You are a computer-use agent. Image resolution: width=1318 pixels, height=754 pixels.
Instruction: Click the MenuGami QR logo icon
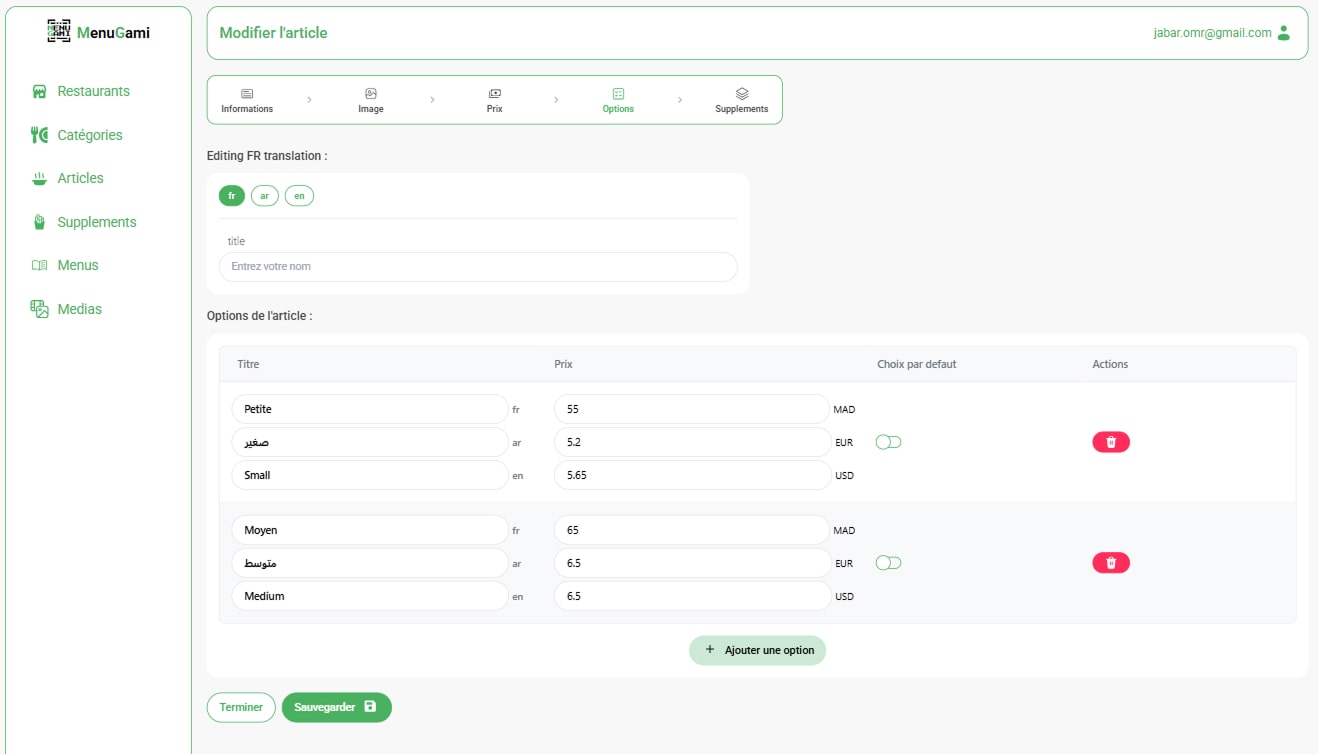tap(59, 32)
